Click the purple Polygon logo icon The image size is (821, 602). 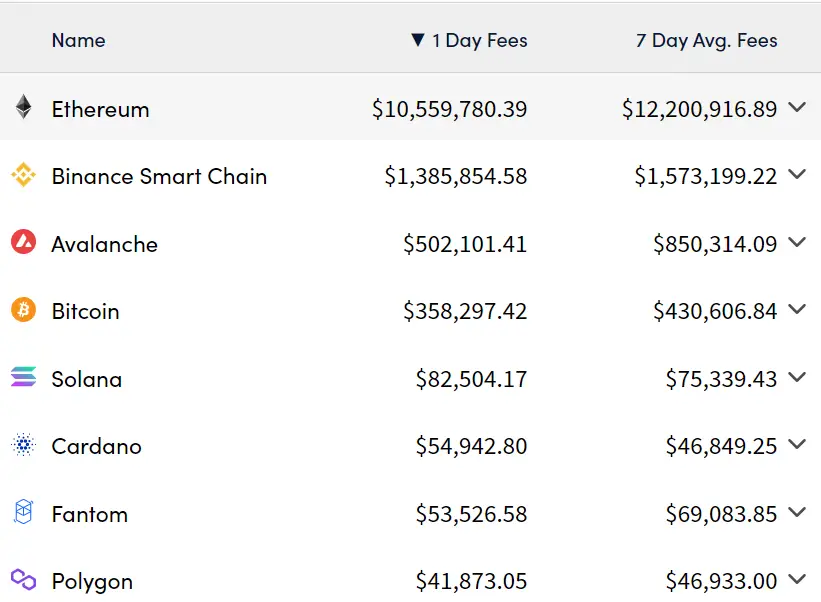[23, 580]
